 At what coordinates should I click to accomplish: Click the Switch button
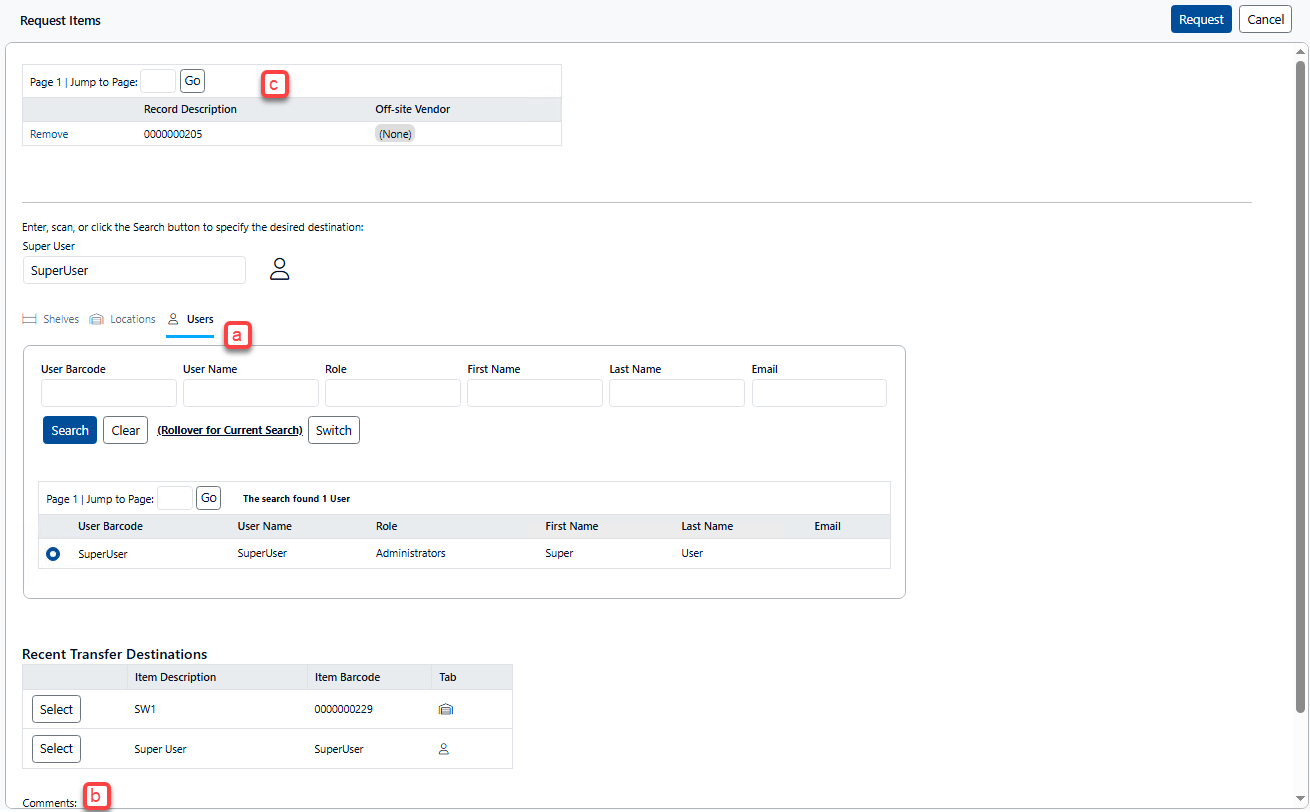tap(333, 430)
